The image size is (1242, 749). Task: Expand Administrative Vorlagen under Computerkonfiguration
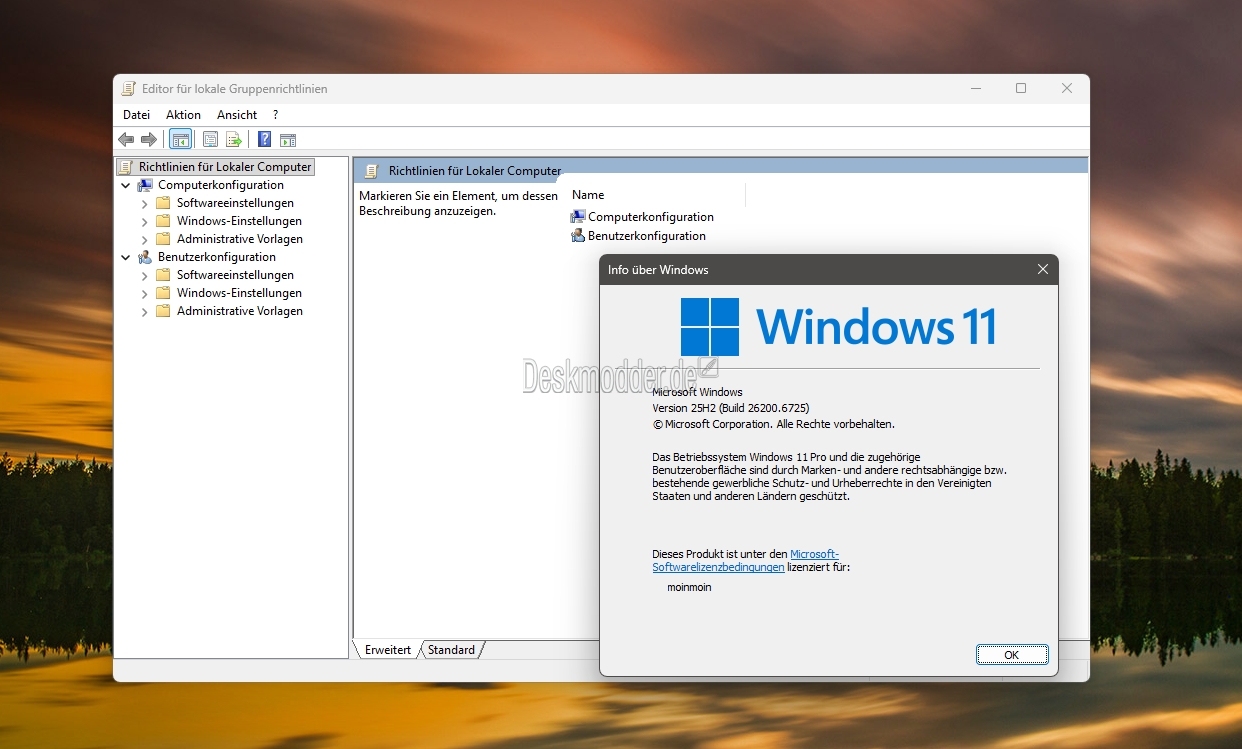pyautogui.click(x=145, y=240)
